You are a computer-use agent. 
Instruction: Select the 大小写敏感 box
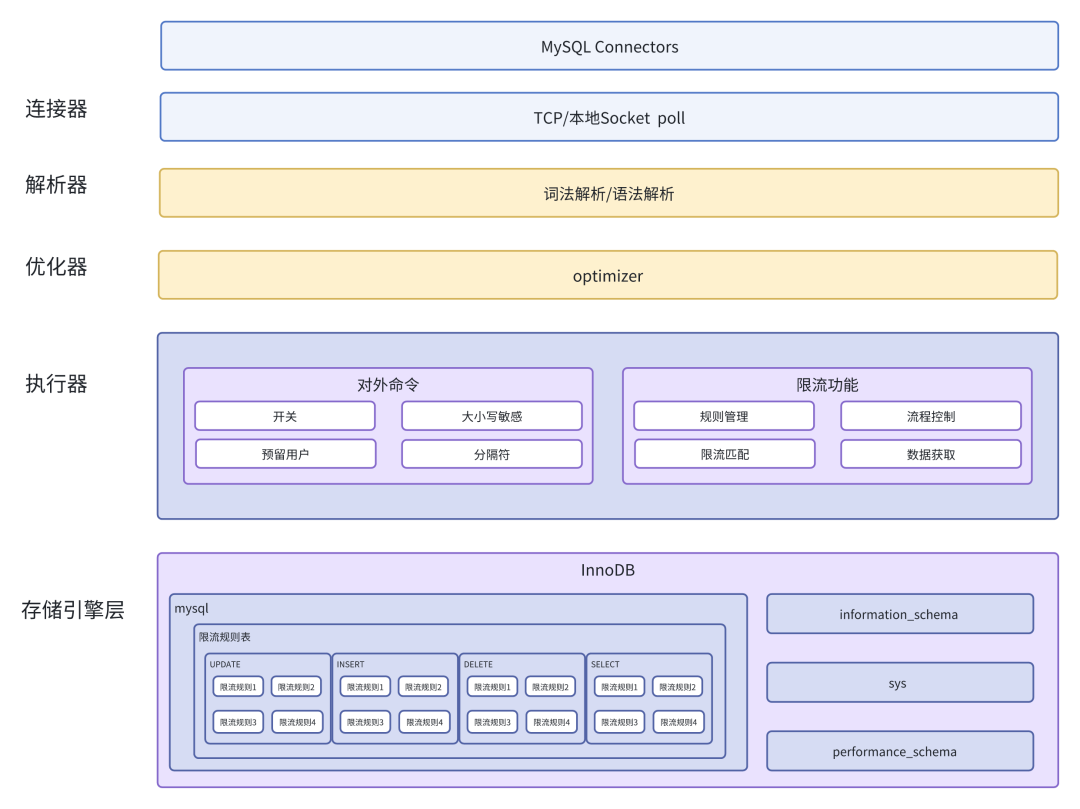(x=492, y=416)
